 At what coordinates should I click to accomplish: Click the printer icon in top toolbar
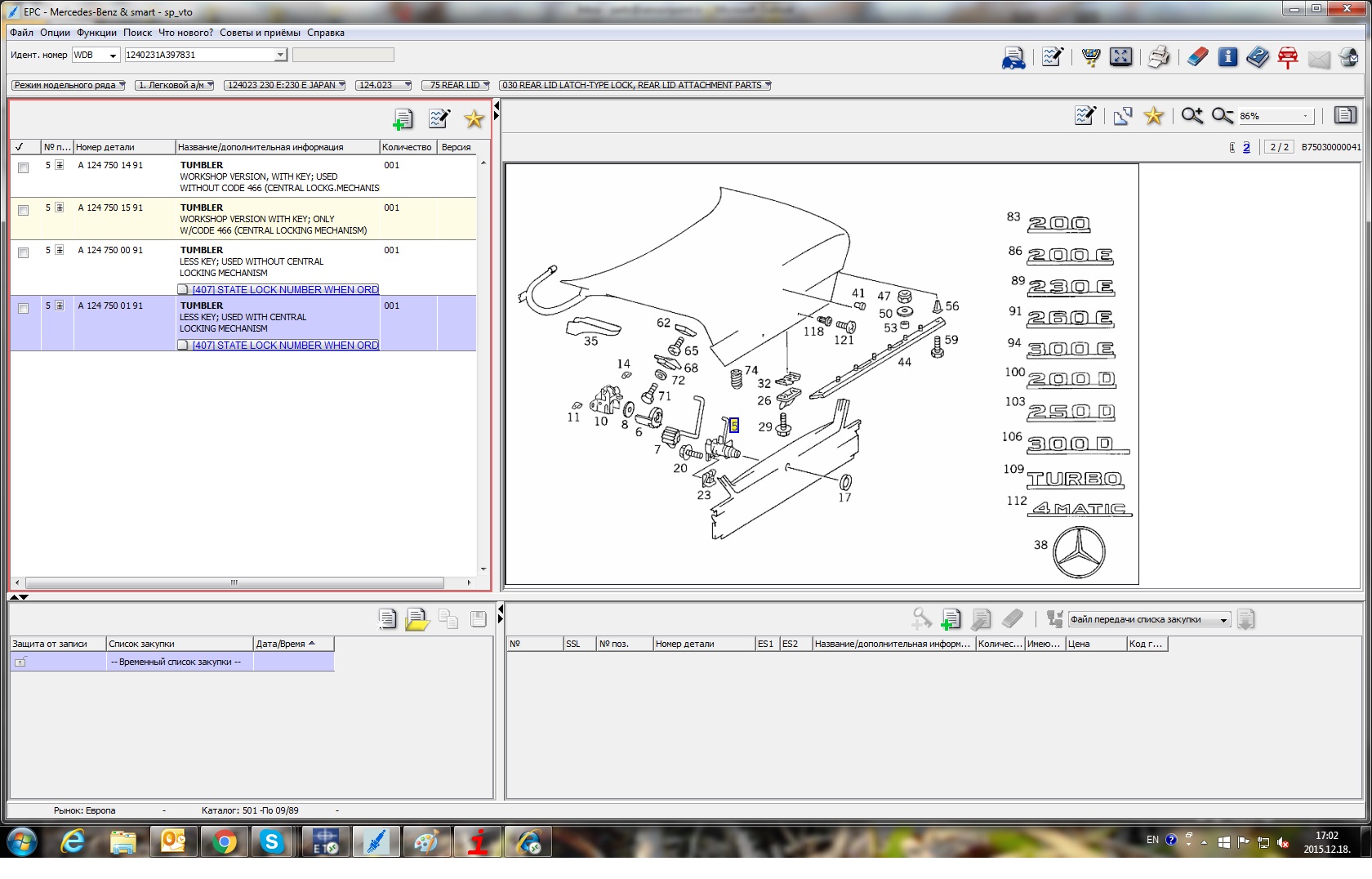[x=1158, y=57]
